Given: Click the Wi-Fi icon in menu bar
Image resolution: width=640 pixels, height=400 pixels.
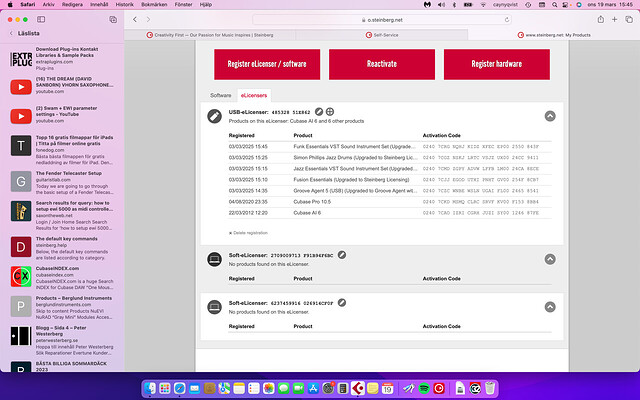Looking at the screenshot, I should coord(483,4).
